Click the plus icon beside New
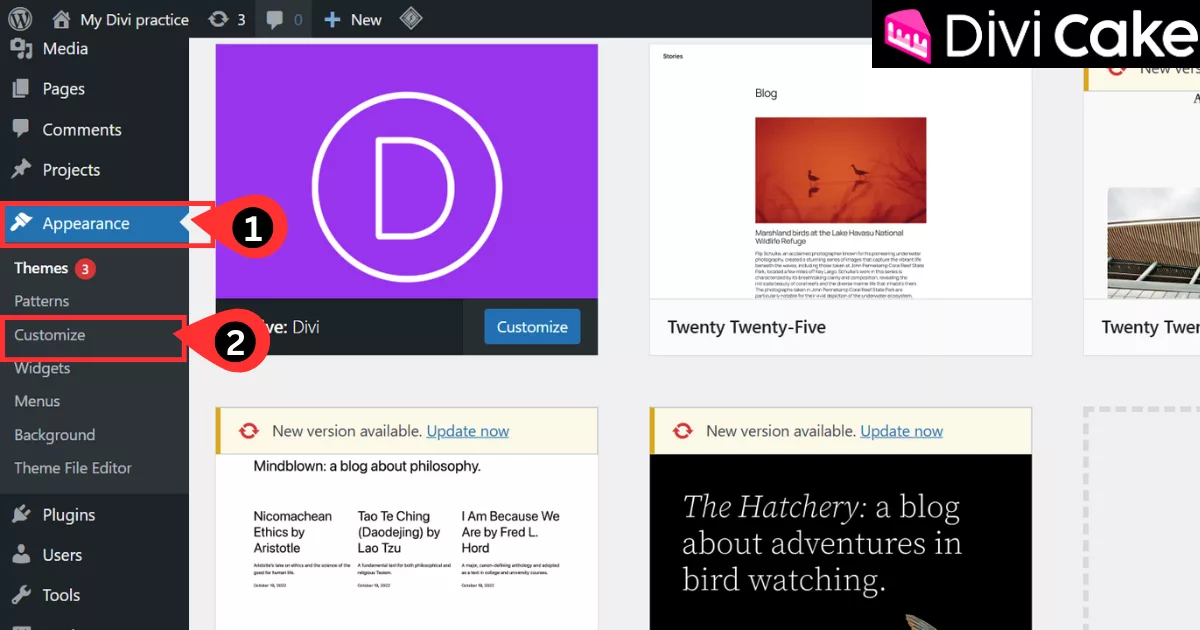Viewport: 1200px width, 630px height. click(x=333, y=19)
